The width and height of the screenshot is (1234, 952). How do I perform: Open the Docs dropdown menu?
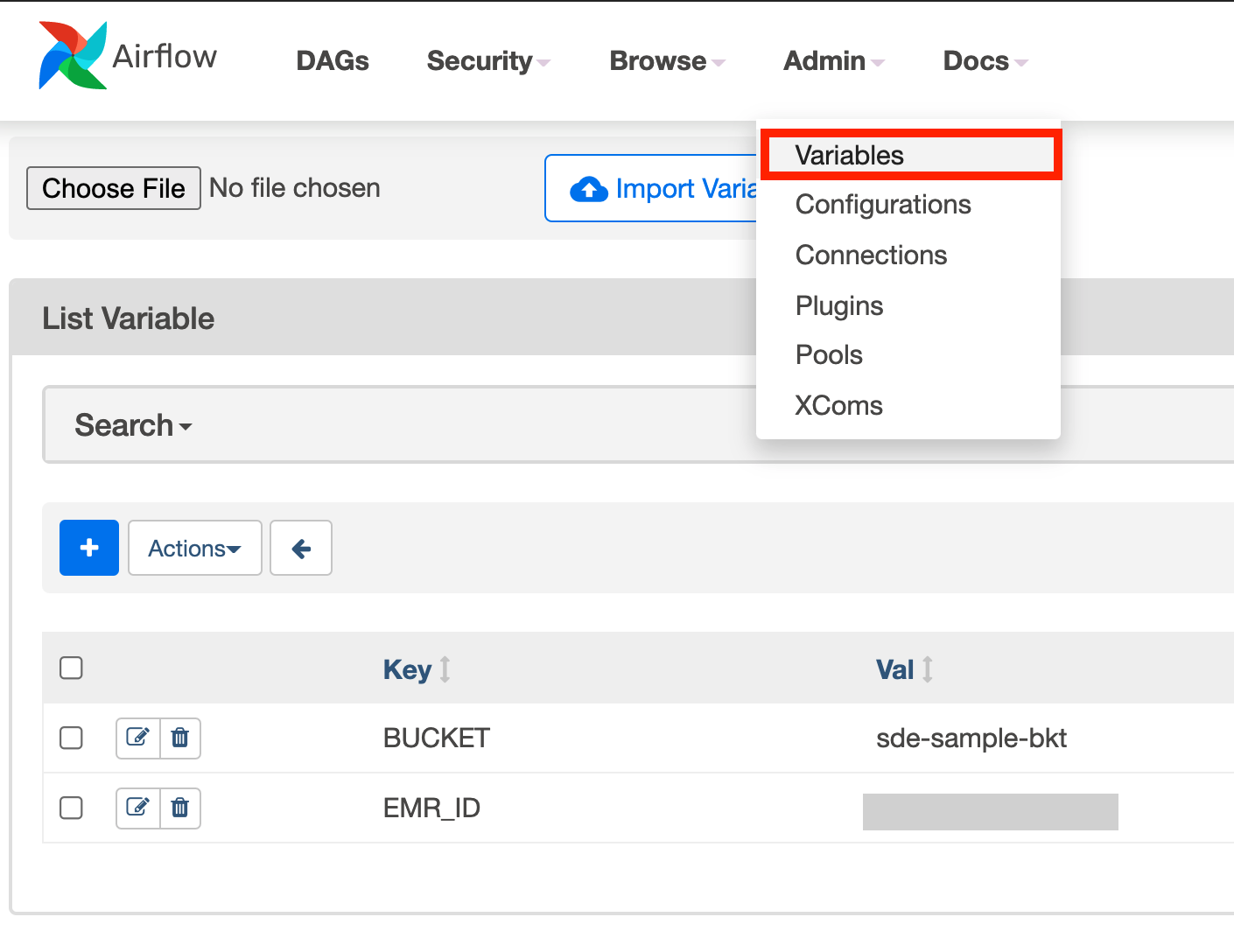pos(985,60)
